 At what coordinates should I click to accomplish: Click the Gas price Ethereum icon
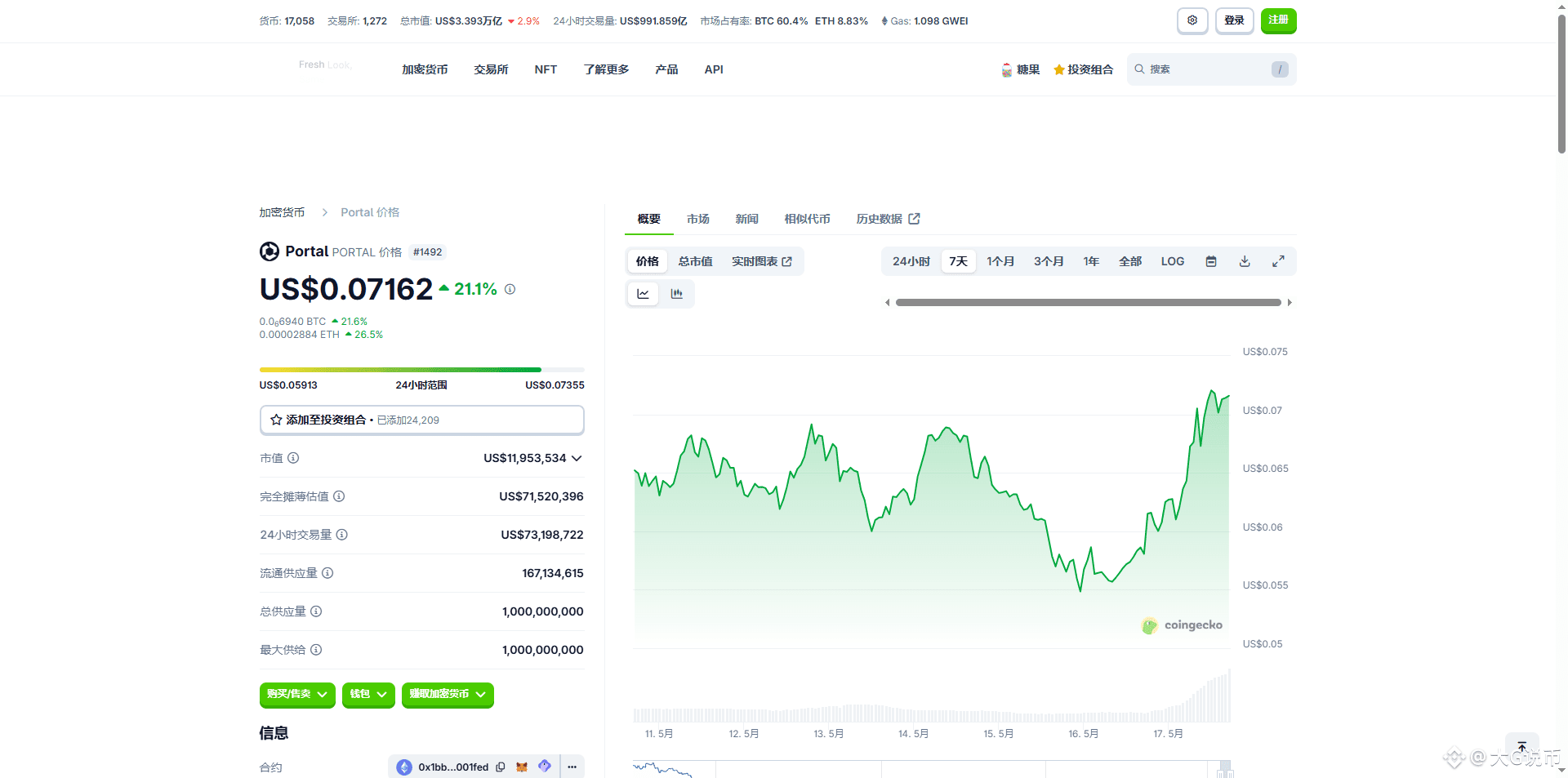tap(884, 21)
